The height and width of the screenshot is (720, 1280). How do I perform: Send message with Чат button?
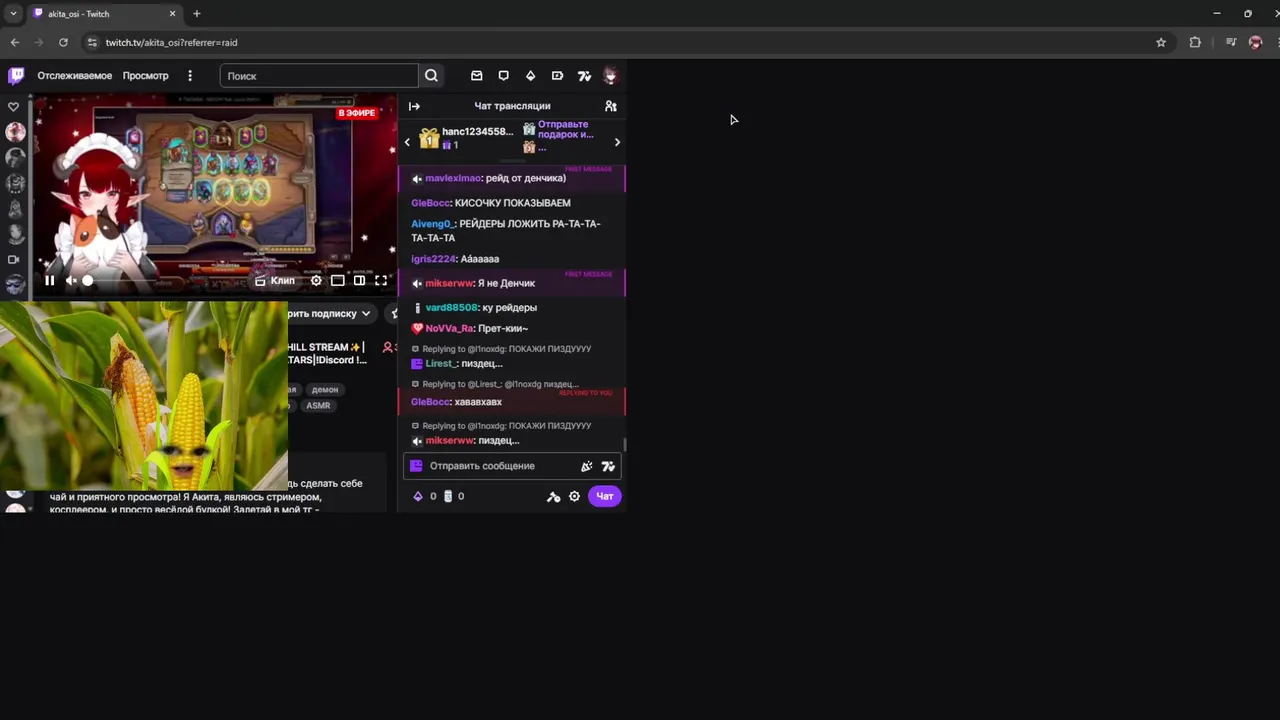(x=605, y=496)
